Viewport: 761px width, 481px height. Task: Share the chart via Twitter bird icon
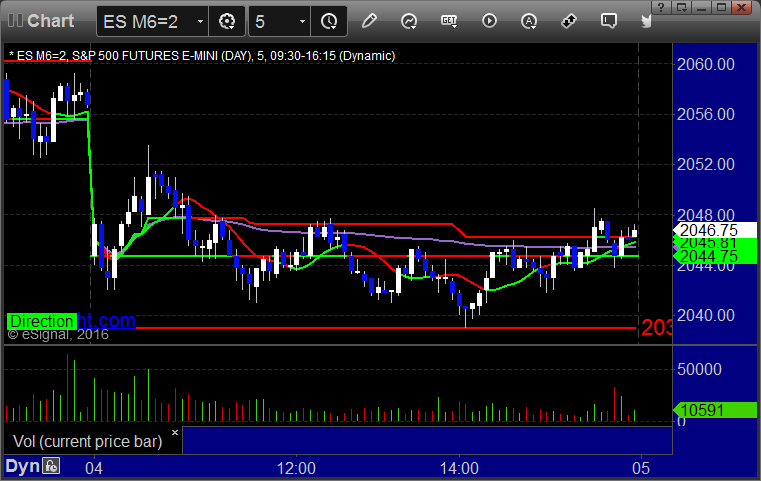[x=646, y=21]
